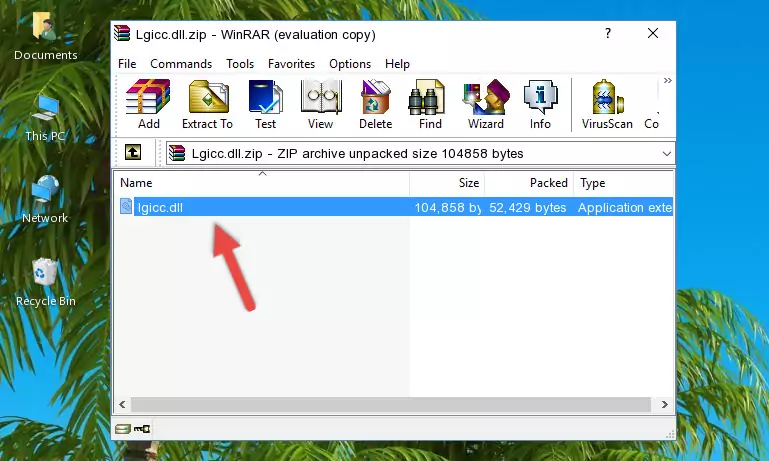Viewport: 769px width, 461px height.
Task: Open the Documents desktop icon
Action: point(45,36)
